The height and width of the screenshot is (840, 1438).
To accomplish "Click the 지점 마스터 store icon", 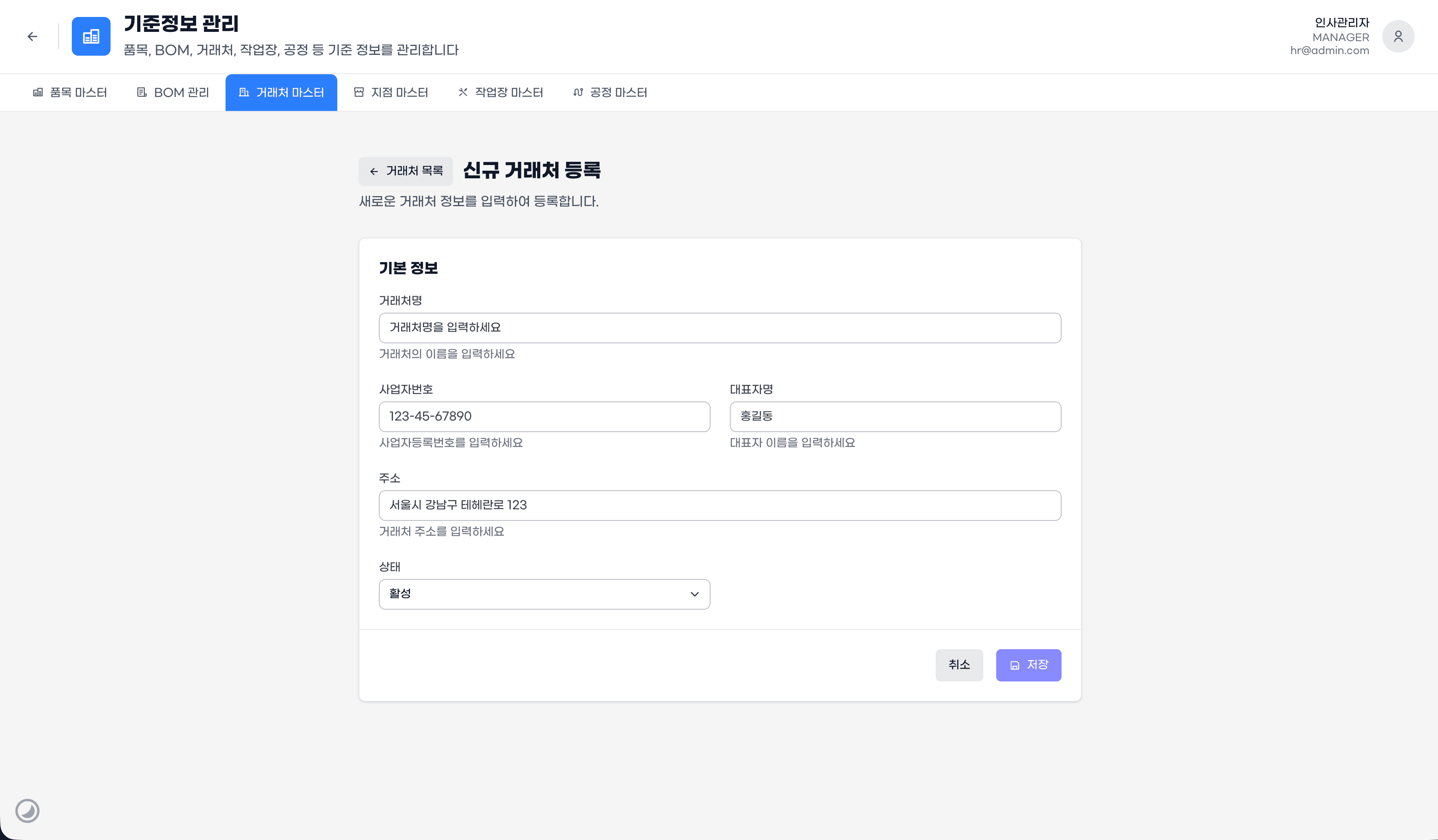I will click(359, 92).
